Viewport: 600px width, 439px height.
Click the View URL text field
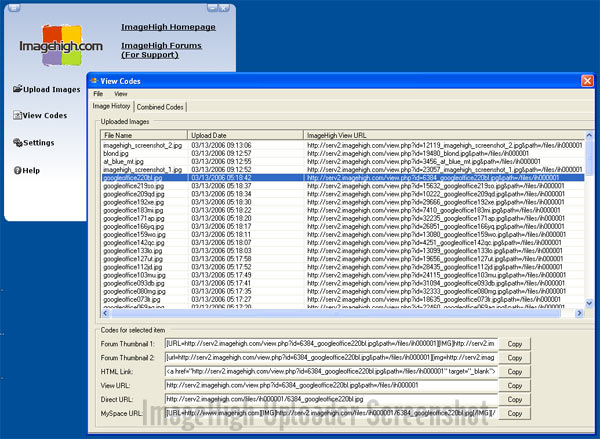tap(331, 385)
